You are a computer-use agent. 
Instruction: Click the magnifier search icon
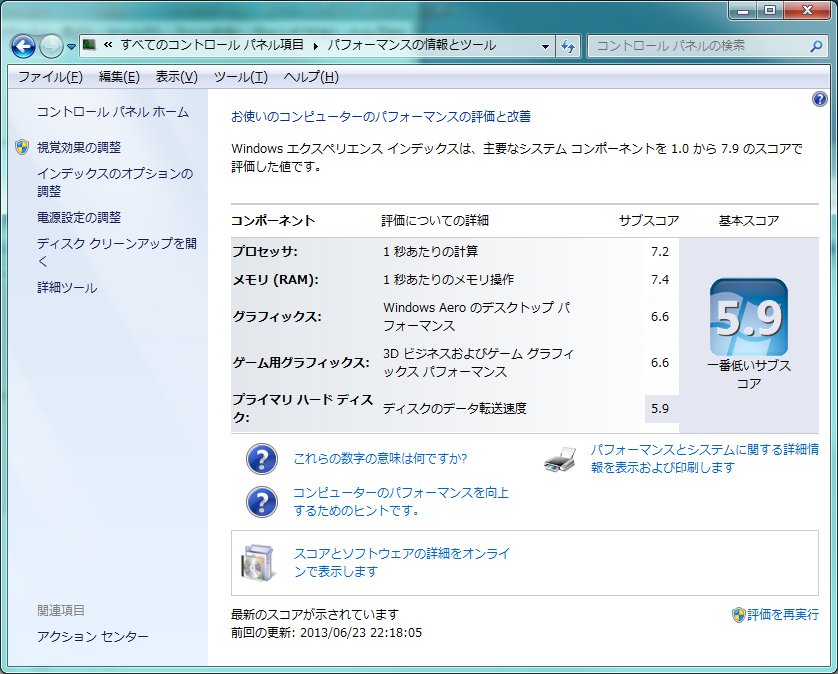point(816,47)
